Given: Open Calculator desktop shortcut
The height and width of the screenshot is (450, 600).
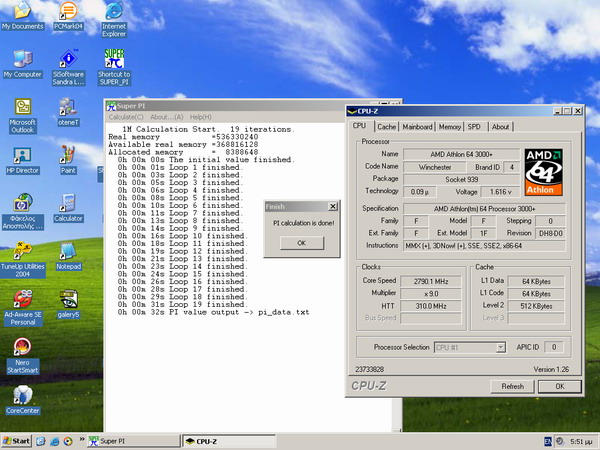Looking at the screenshot, I should (68, 209).
